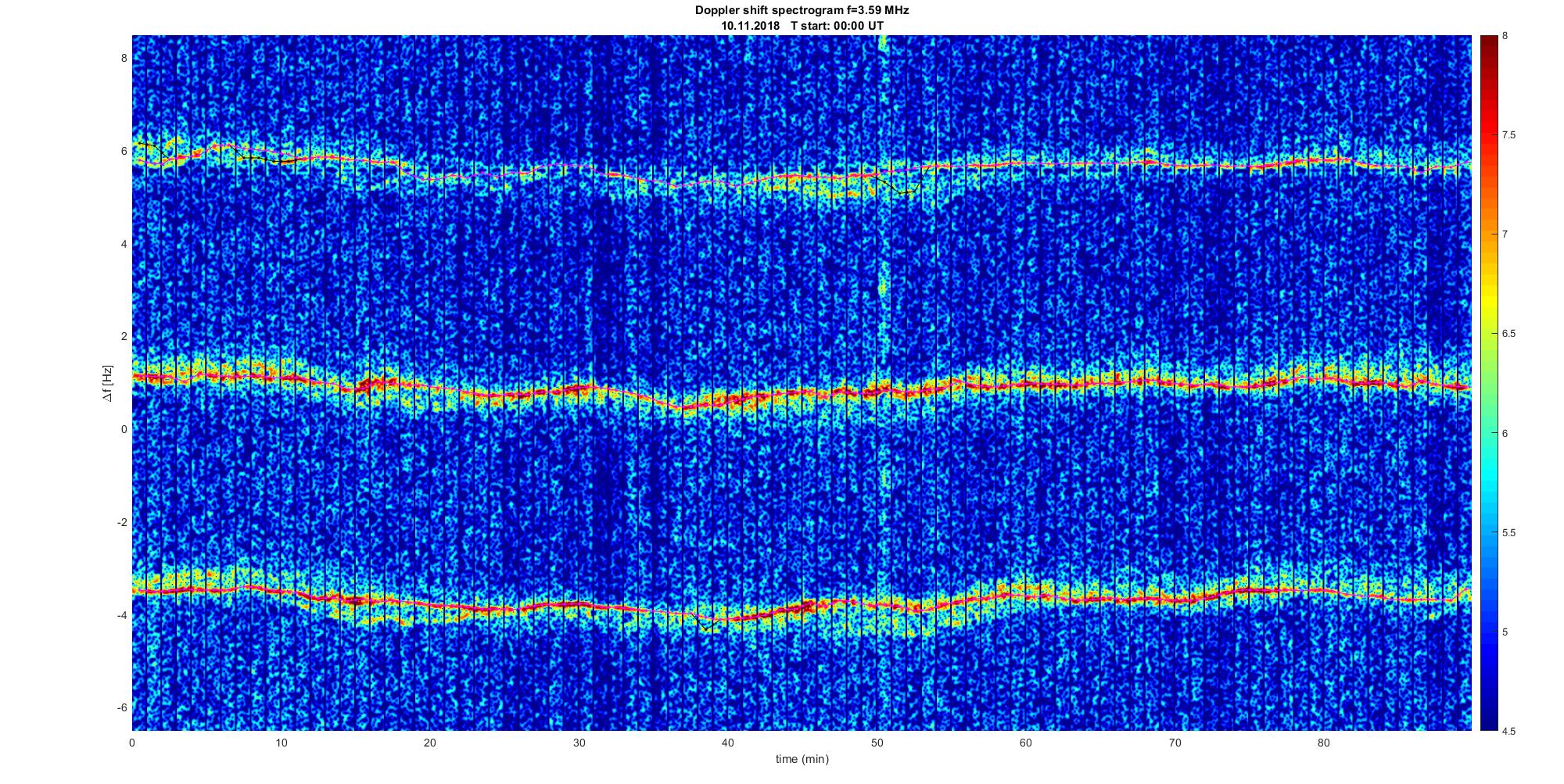Click the x-axis tick label 60
Image resolution: width=1564 pixels, height=784 pixels.
(x=1025, y=743)
